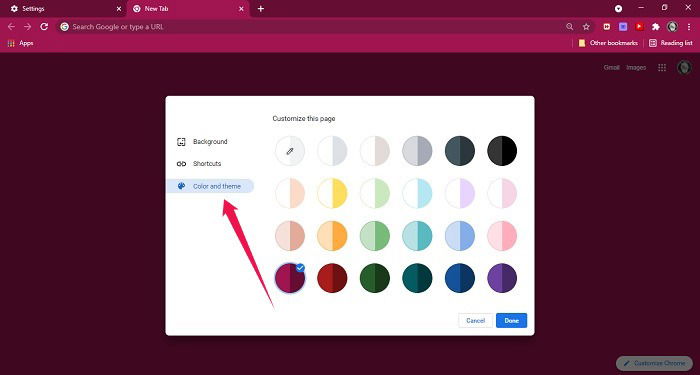Choose the teal aqua theme swatch
The width and height of the screenshot is (700, 375).
pos(417,236)
